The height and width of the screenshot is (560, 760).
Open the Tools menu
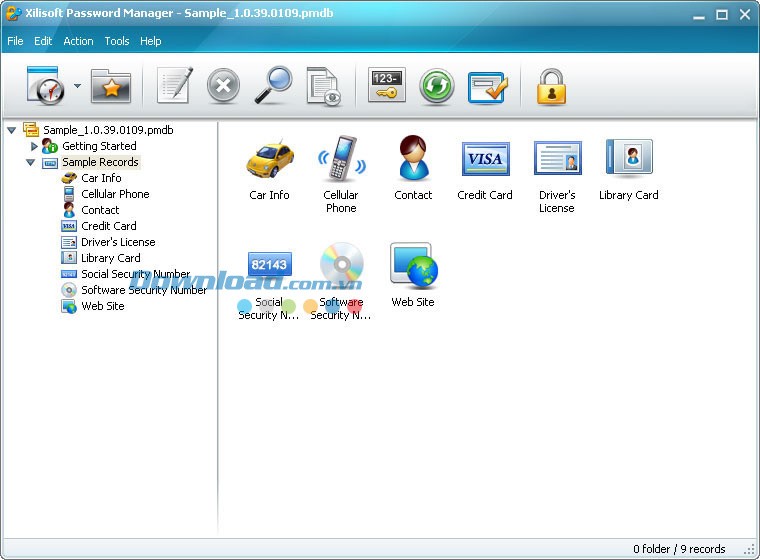[x=117, y=41]
